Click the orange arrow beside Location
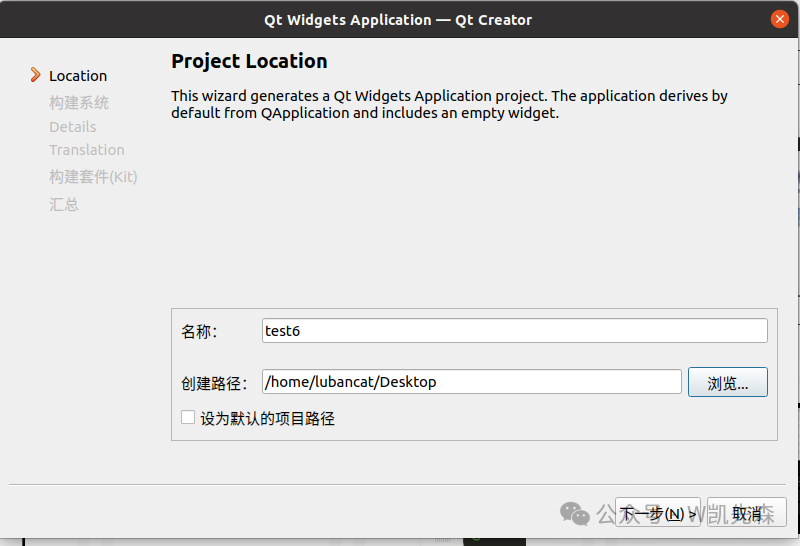 (x=36, y=75)
